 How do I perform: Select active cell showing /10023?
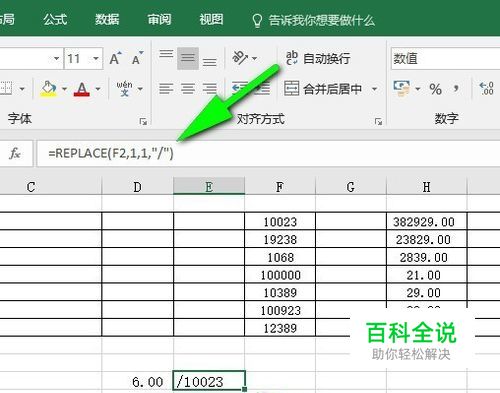click(209, 380)
